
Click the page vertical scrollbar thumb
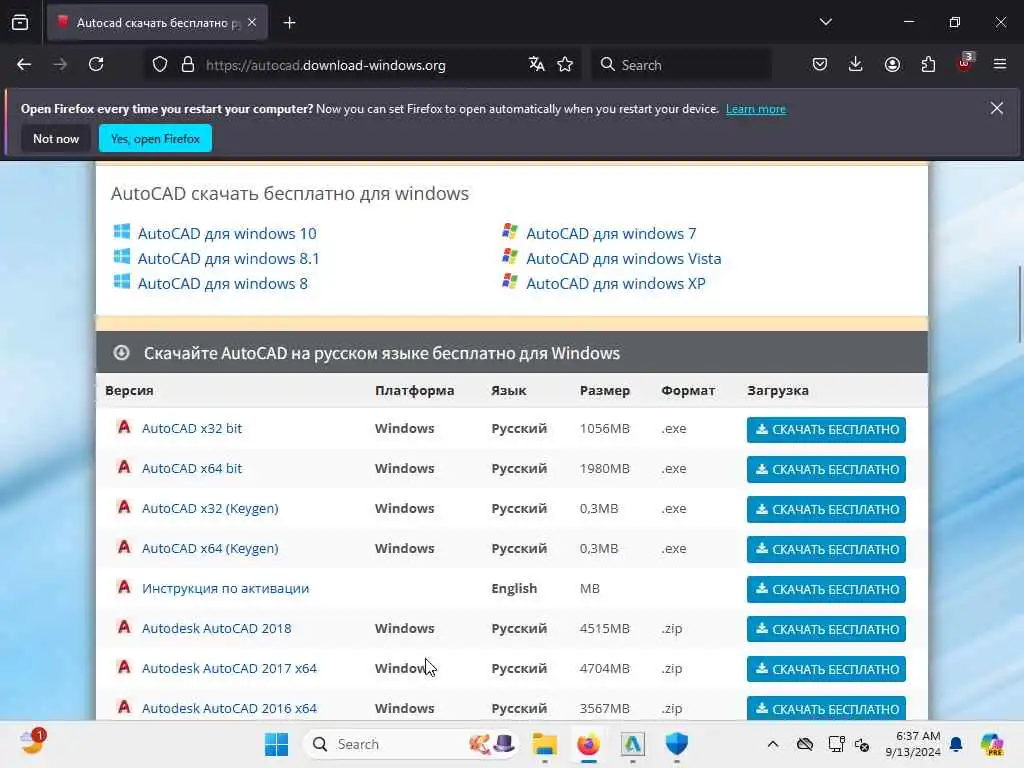[x=1019, y=304]
